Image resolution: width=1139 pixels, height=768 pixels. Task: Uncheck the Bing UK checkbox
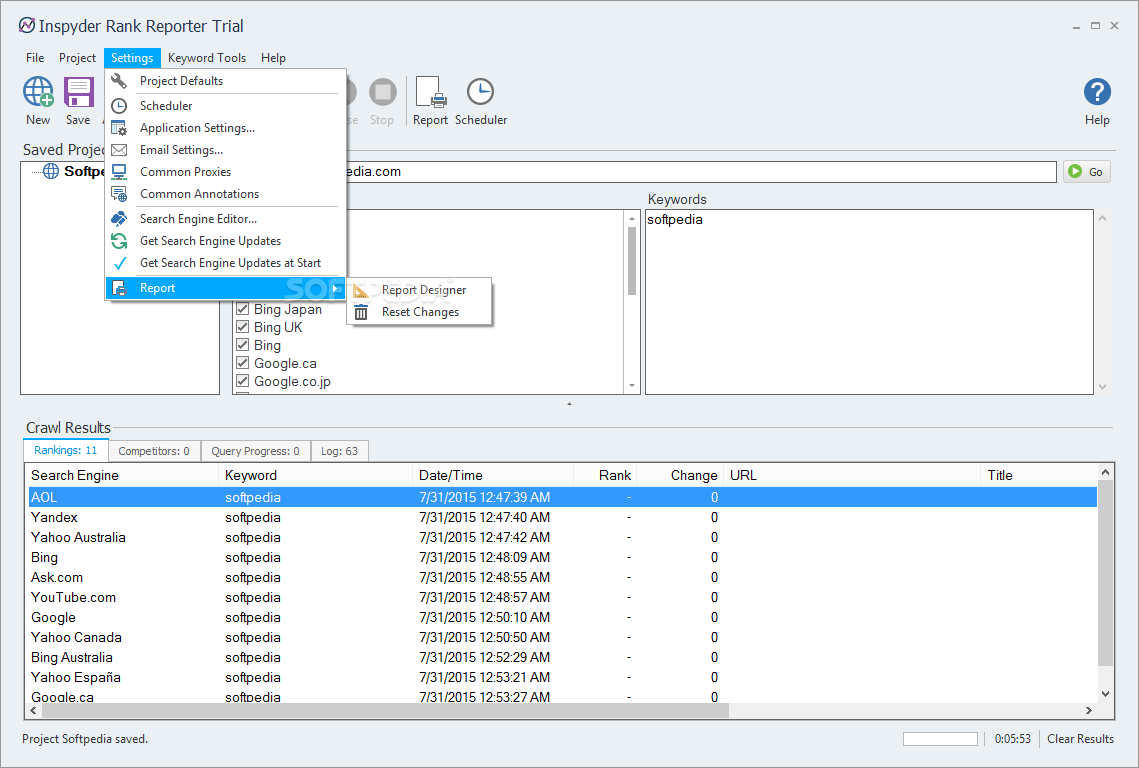click(x=243, y=327)
